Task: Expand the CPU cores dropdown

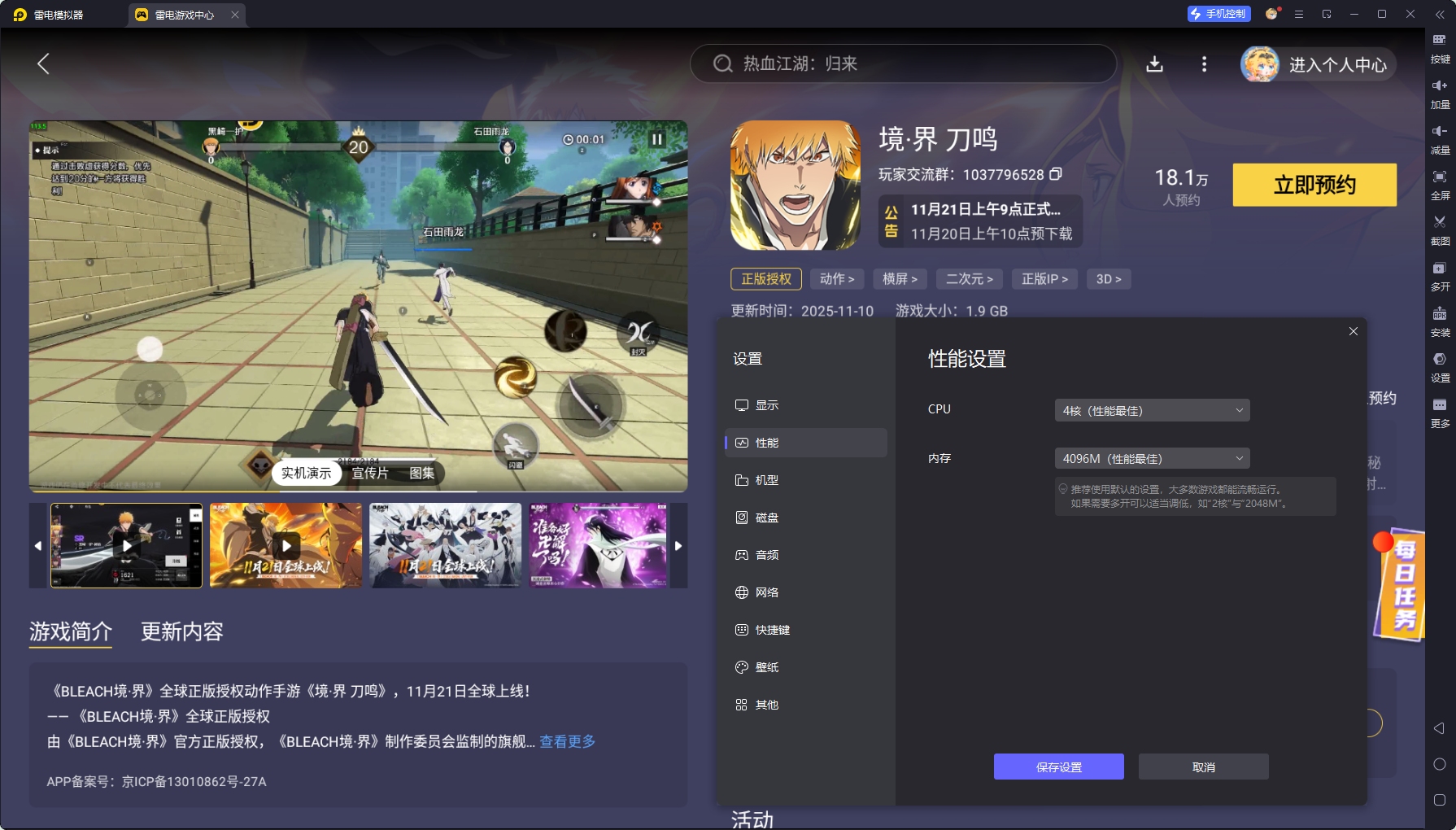Action: coord(1152,410)
